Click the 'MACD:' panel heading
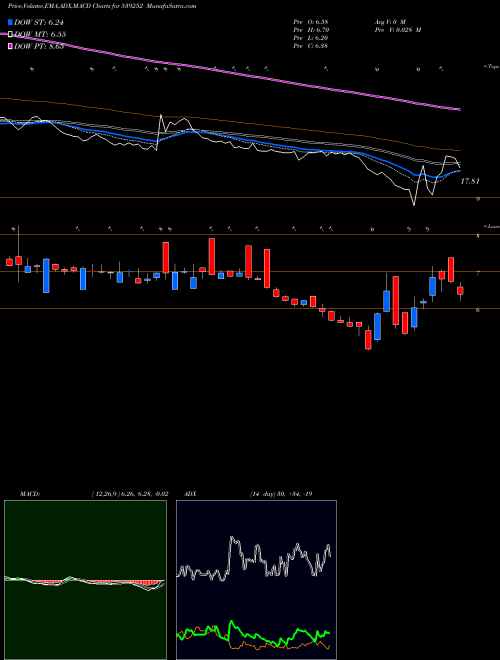Image resolution: width=500 pixels, height=660 pixels. (x=29, y=494)
